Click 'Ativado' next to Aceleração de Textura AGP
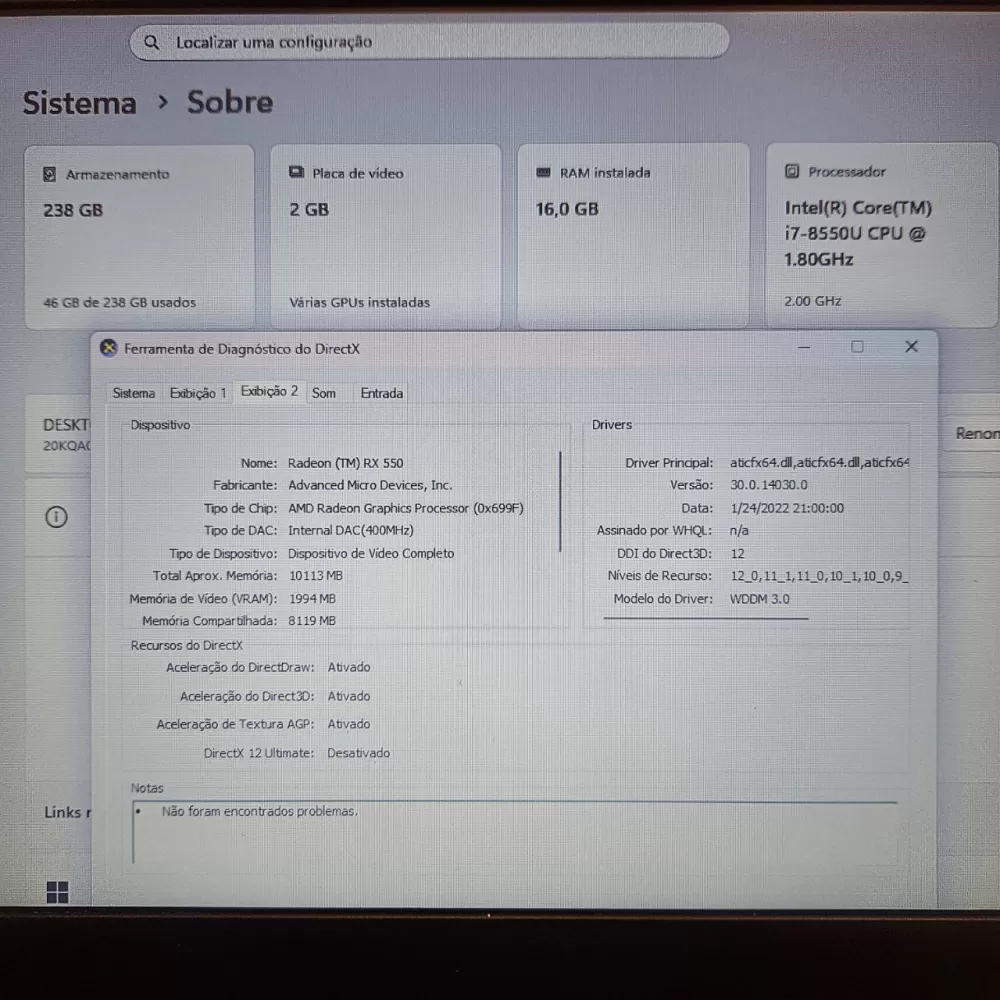1000x1000 pixels. pos(349,724)
